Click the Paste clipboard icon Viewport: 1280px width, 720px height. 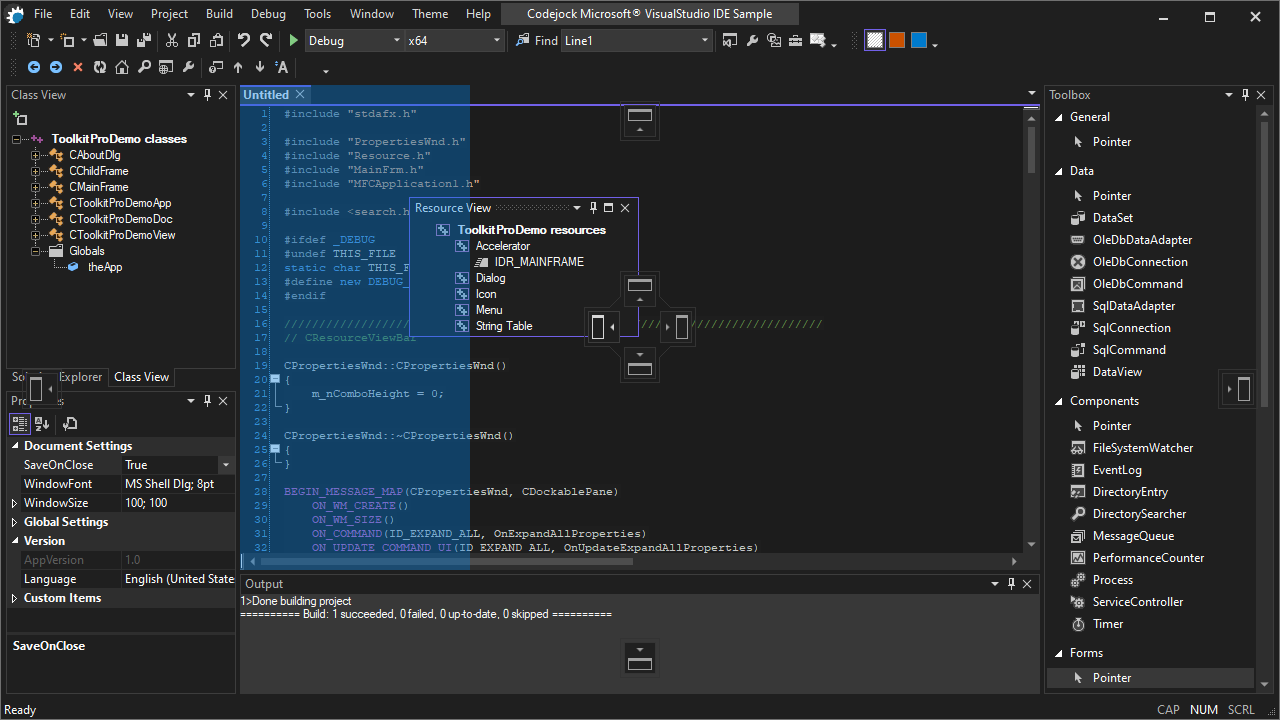pos(216,41)
